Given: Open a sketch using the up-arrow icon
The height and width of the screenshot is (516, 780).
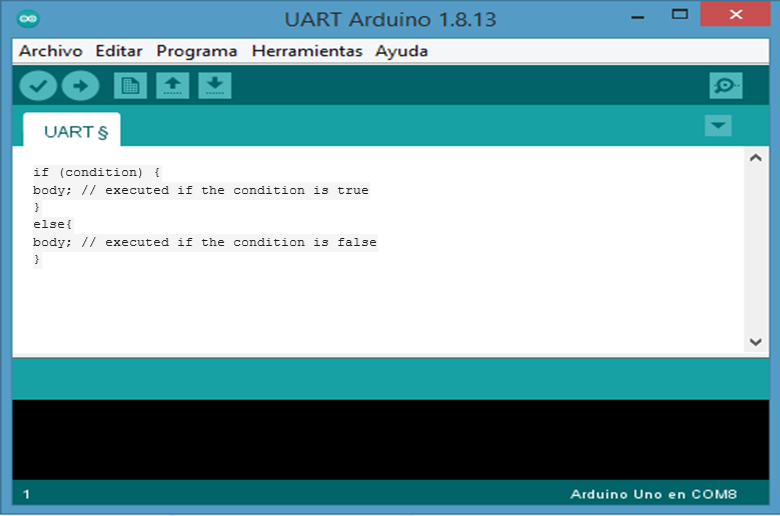Looking at the screenshot, I should 173,86.
